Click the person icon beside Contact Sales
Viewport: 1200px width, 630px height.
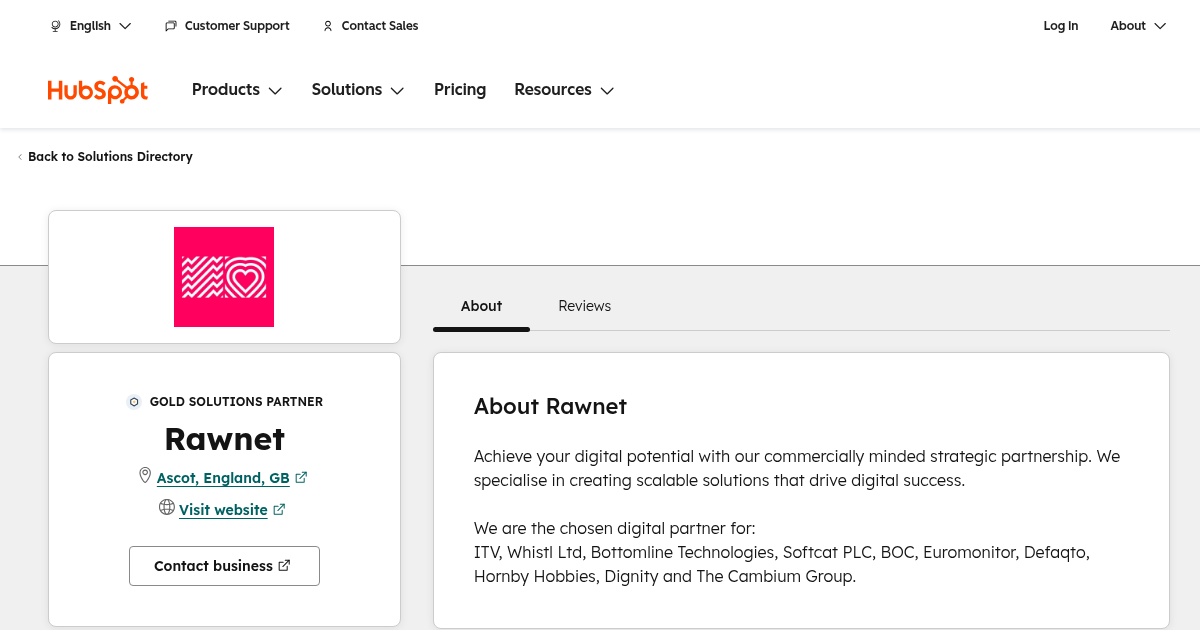(x=328, y=26)
